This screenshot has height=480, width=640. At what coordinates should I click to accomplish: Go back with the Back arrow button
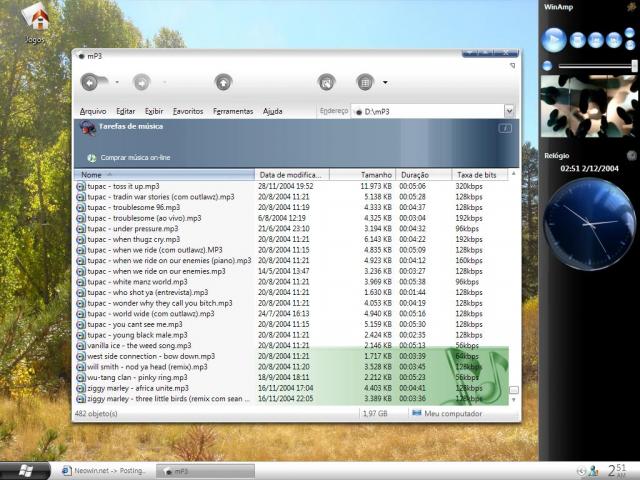click(90, 83)
